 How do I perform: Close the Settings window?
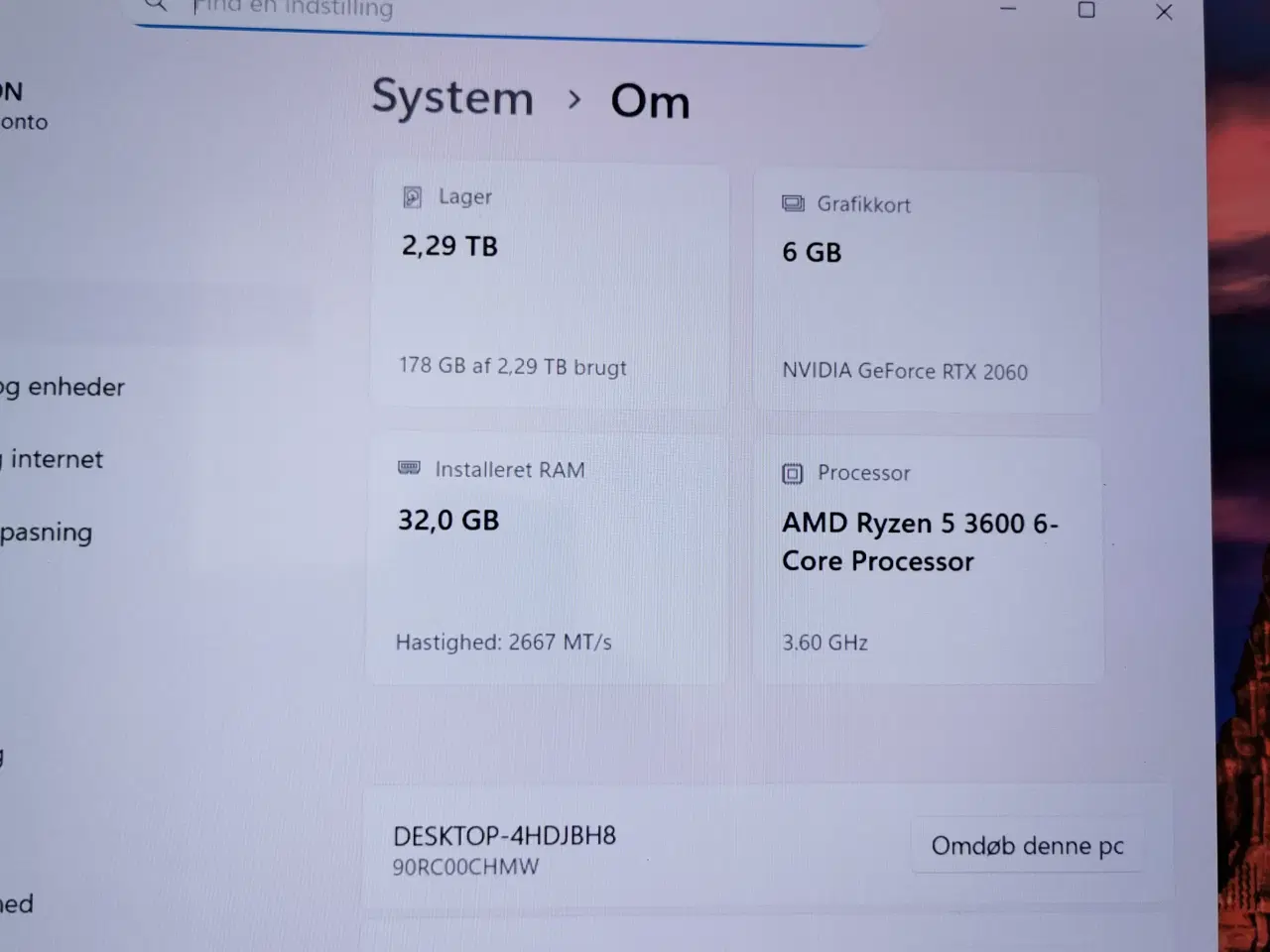[1164, 12]
